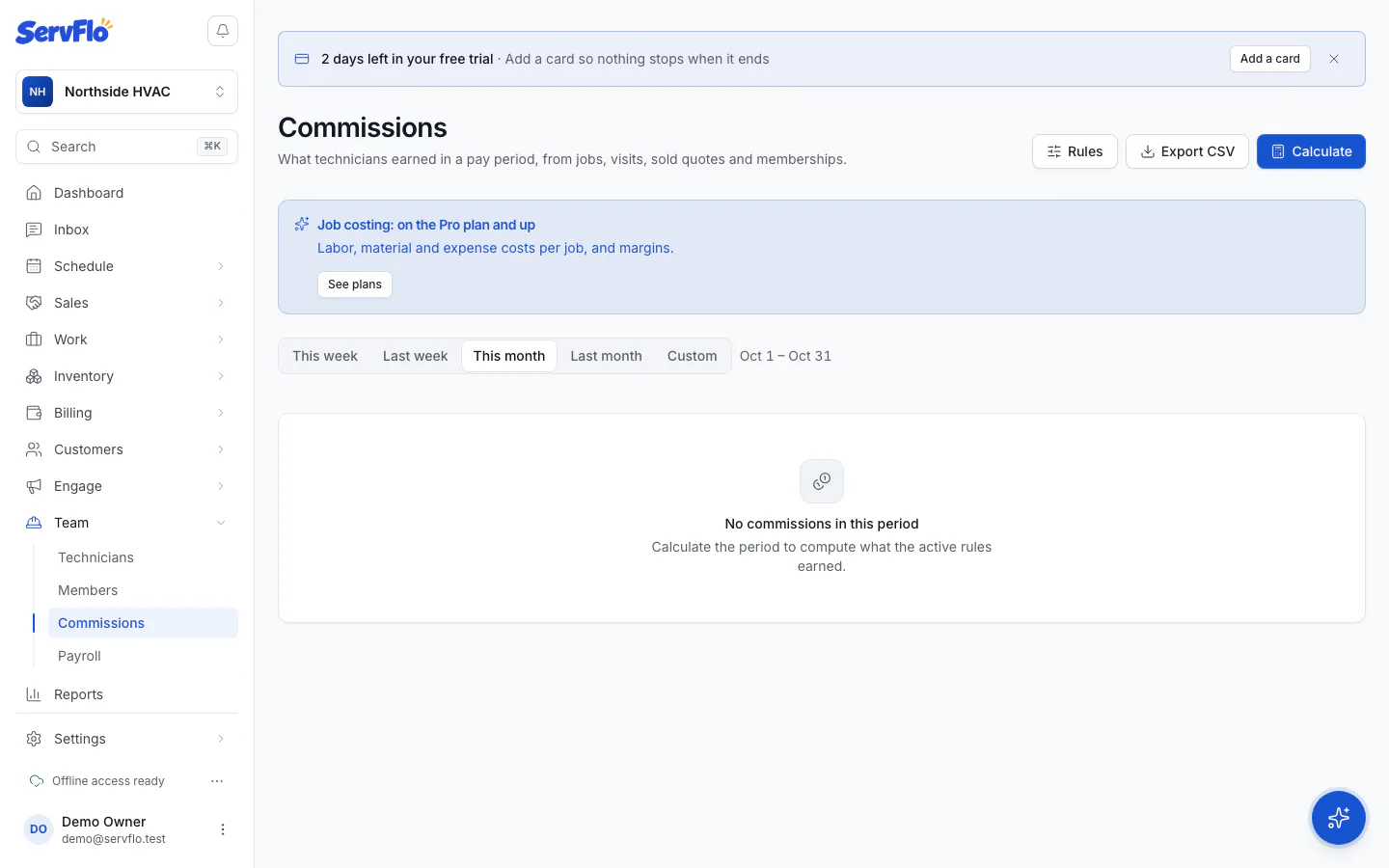
Task: Open the Northside HVAC workspace switcher
Action: pyautogui.click(x=126, y=92)
